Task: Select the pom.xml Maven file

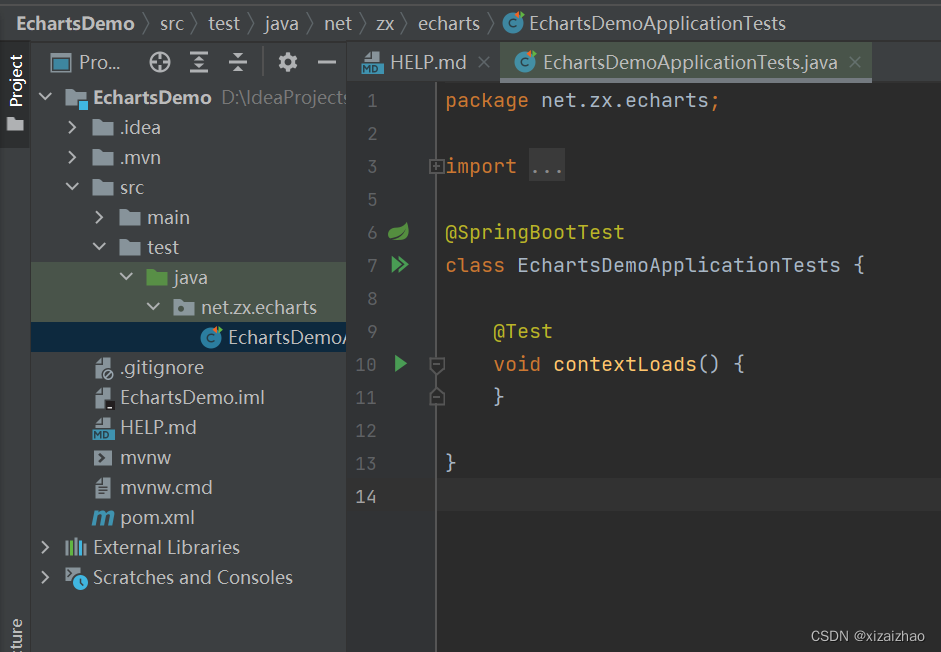Action: click(188, 518)
